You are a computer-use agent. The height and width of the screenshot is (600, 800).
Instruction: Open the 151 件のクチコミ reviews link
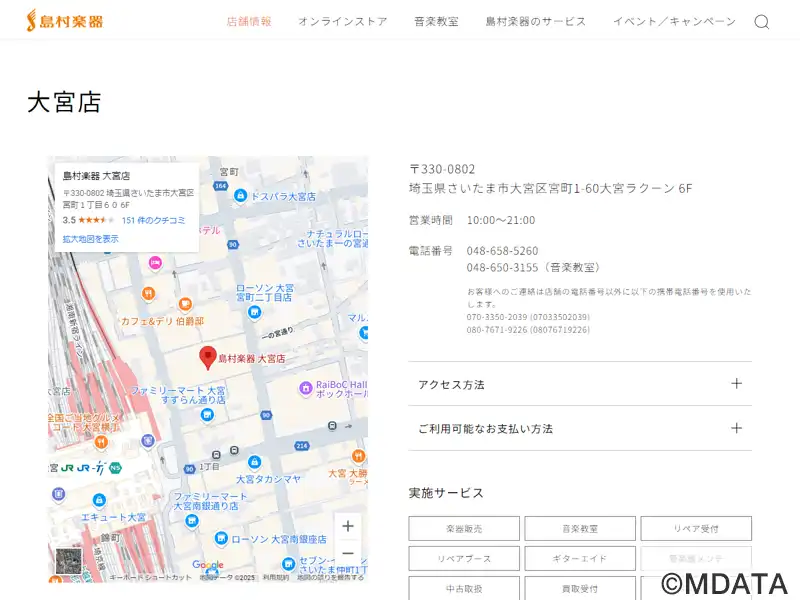click(x=153, y=220)
